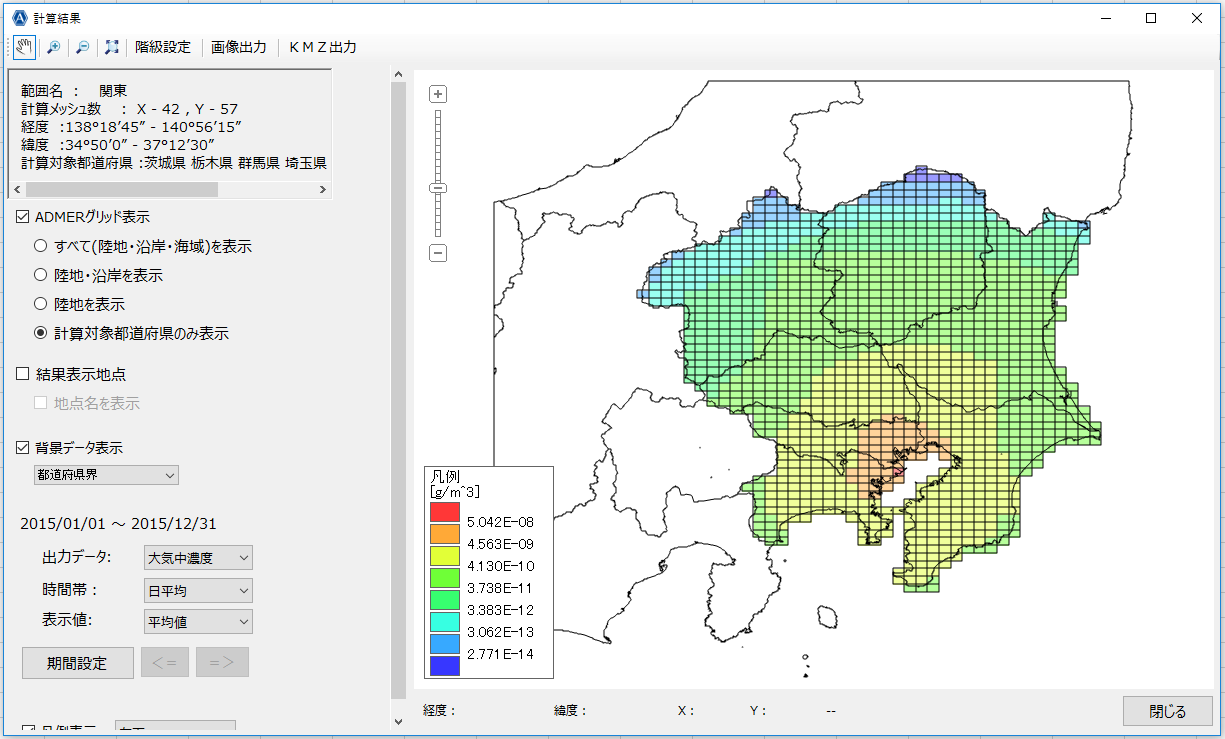Click the red 5.042E-08 legend swatch

pyautogui.click(x=445, y=512)
